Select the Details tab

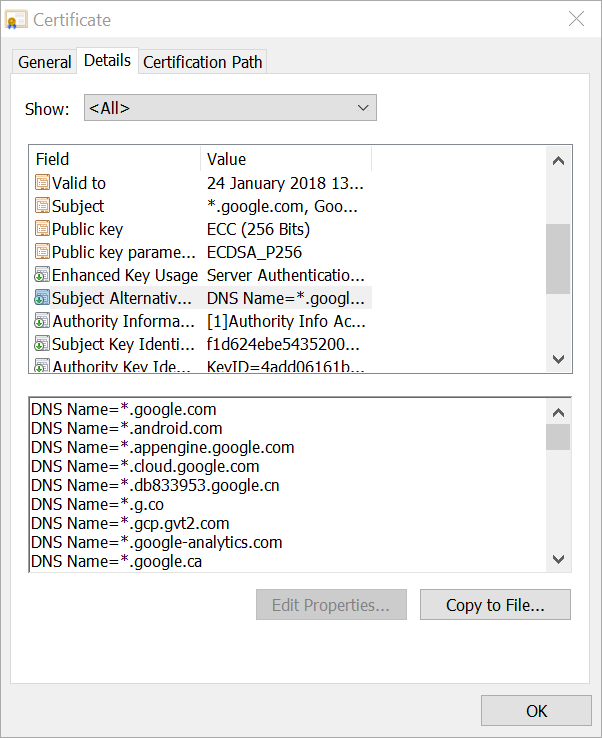[107, 60]
